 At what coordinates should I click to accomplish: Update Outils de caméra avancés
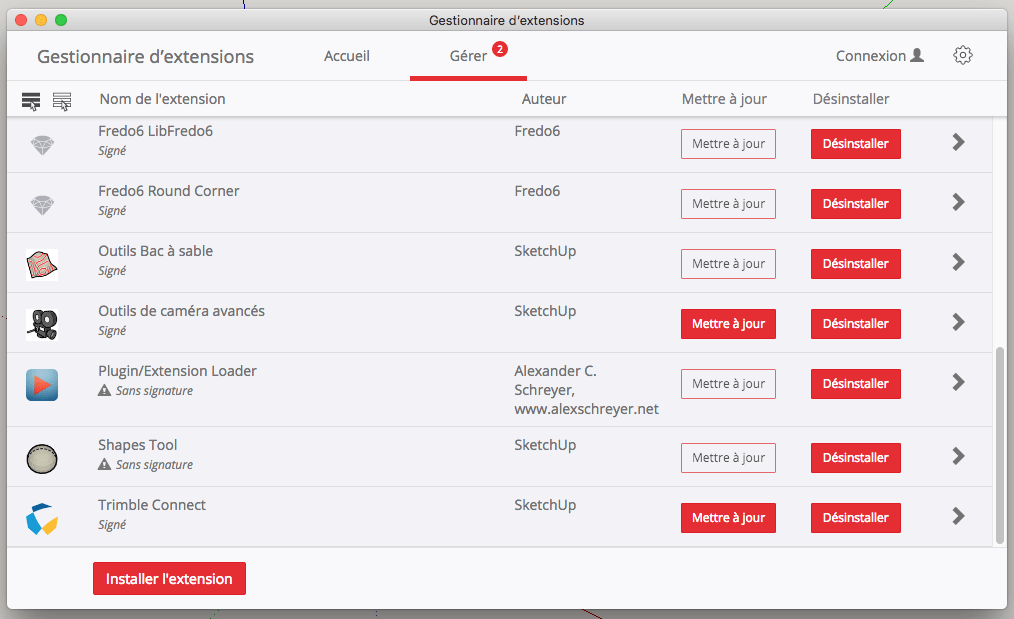[728, 323]
